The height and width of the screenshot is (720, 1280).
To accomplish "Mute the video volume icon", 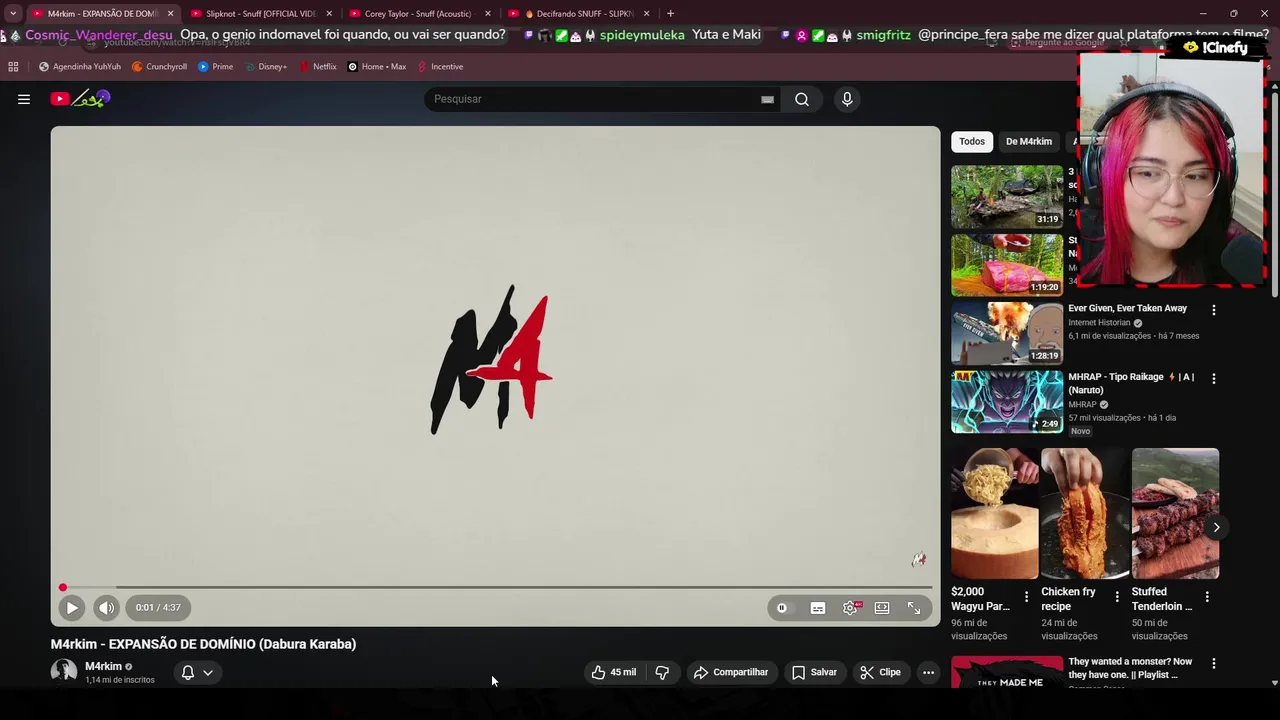I will [106, 607].
